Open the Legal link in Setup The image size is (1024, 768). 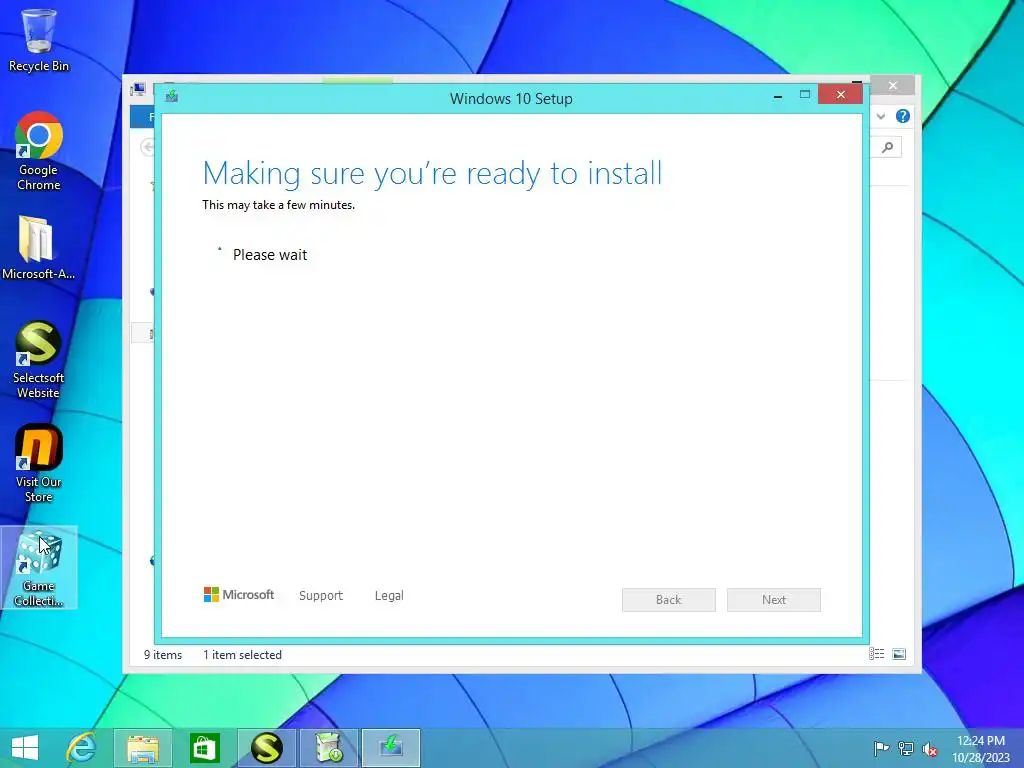click(389, 596)
